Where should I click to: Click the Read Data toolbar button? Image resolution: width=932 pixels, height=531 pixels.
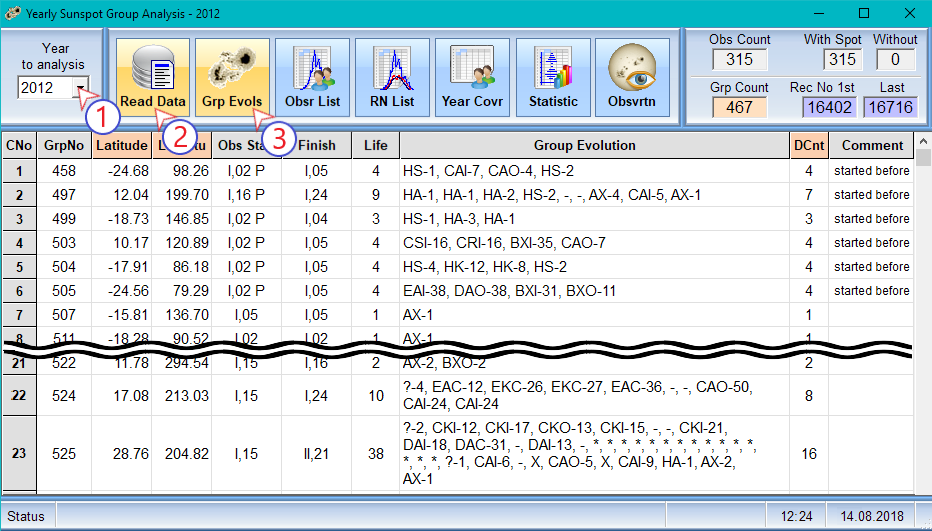[153, 77]
